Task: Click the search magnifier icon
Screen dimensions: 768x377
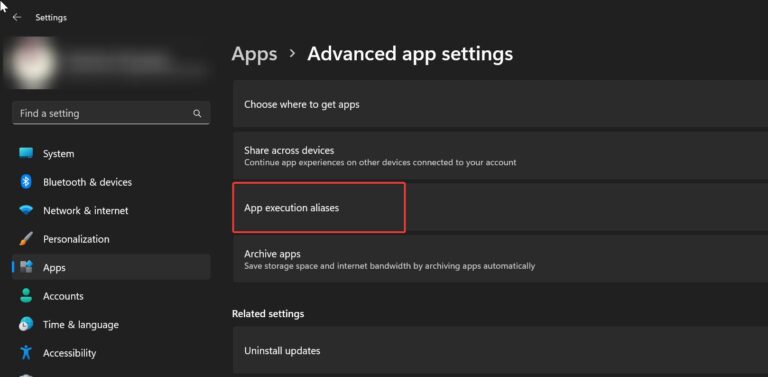Action: pyautogui.click(x=197, y=114)
